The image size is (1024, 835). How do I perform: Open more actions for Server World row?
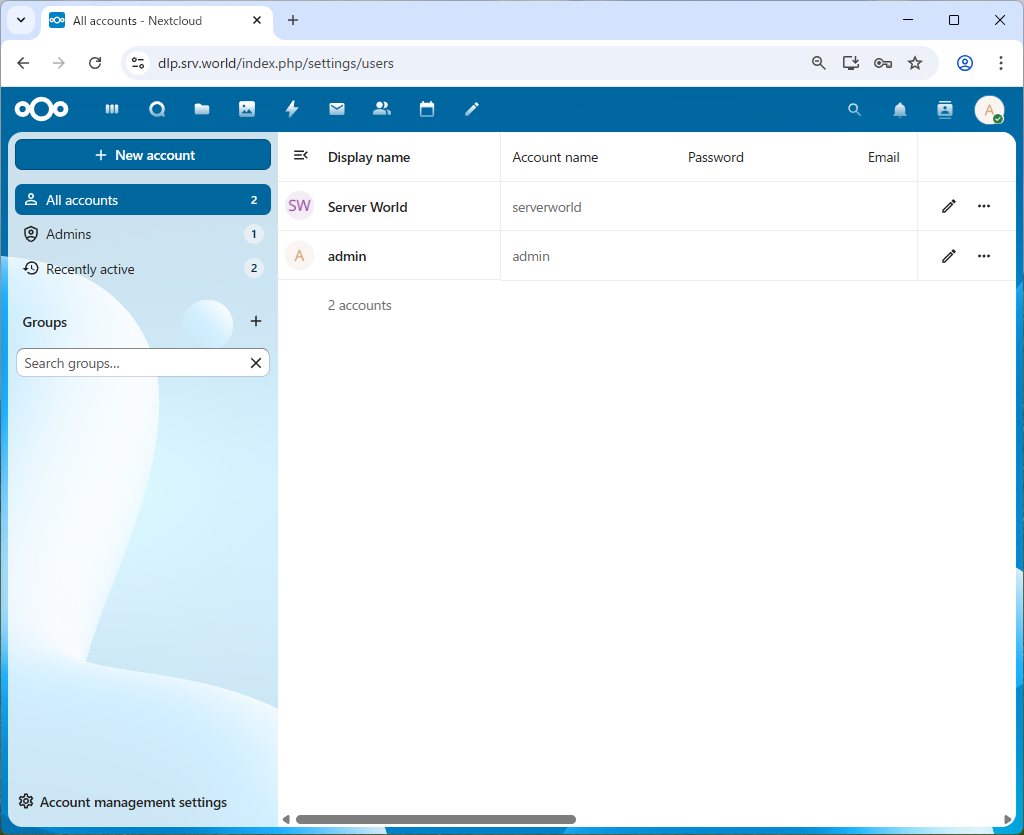984,206
